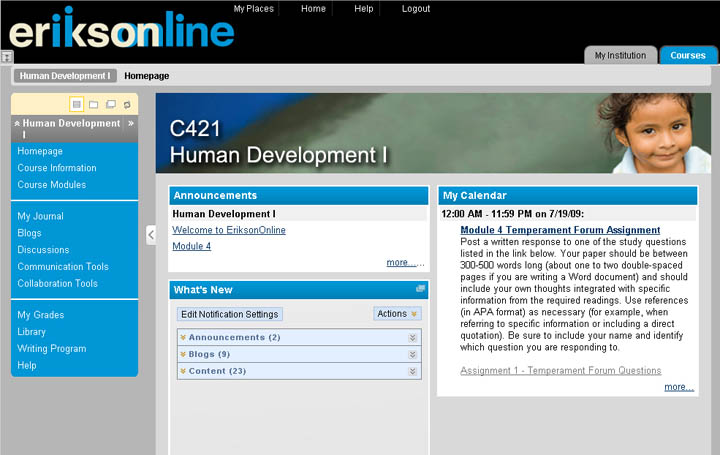The image size is (720, 455).
Task: Click the My Calendar panel header
Action: [568, 196]
